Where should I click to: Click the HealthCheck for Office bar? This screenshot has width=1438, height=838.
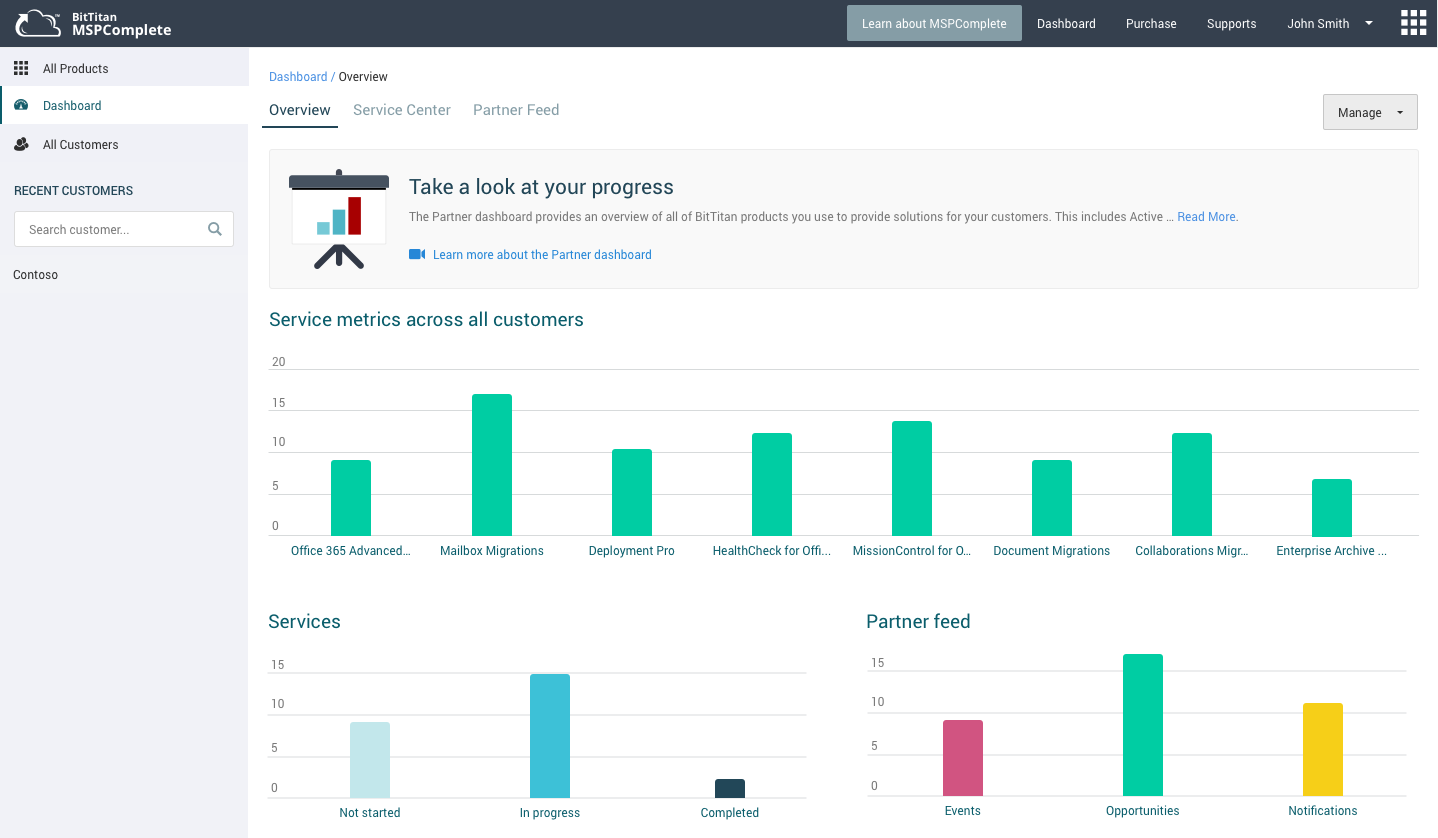pyautogui.click(x=772, y=484)
